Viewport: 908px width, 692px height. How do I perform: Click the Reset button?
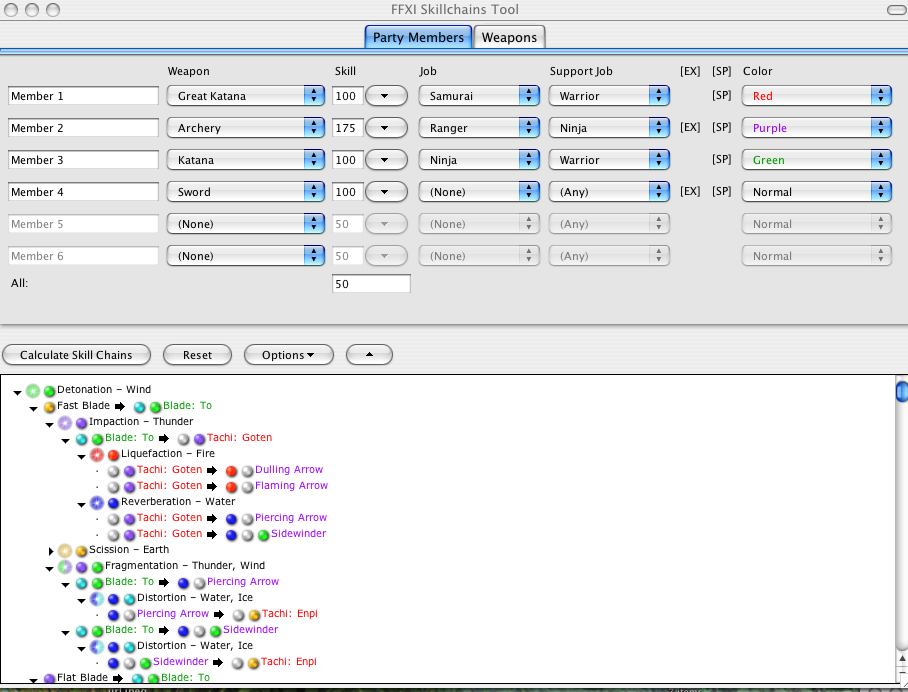click(197, 355)
